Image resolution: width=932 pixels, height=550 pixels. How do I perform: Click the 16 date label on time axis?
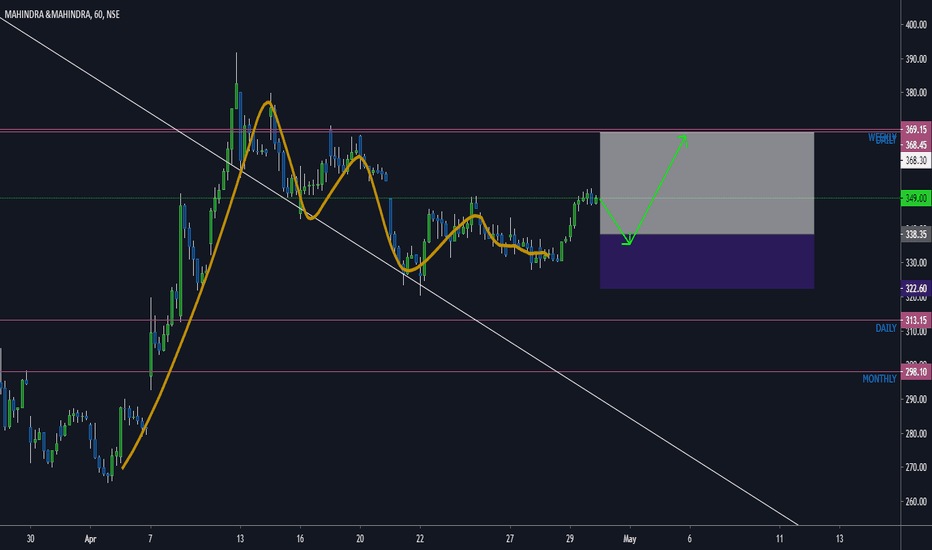(300, 539)
